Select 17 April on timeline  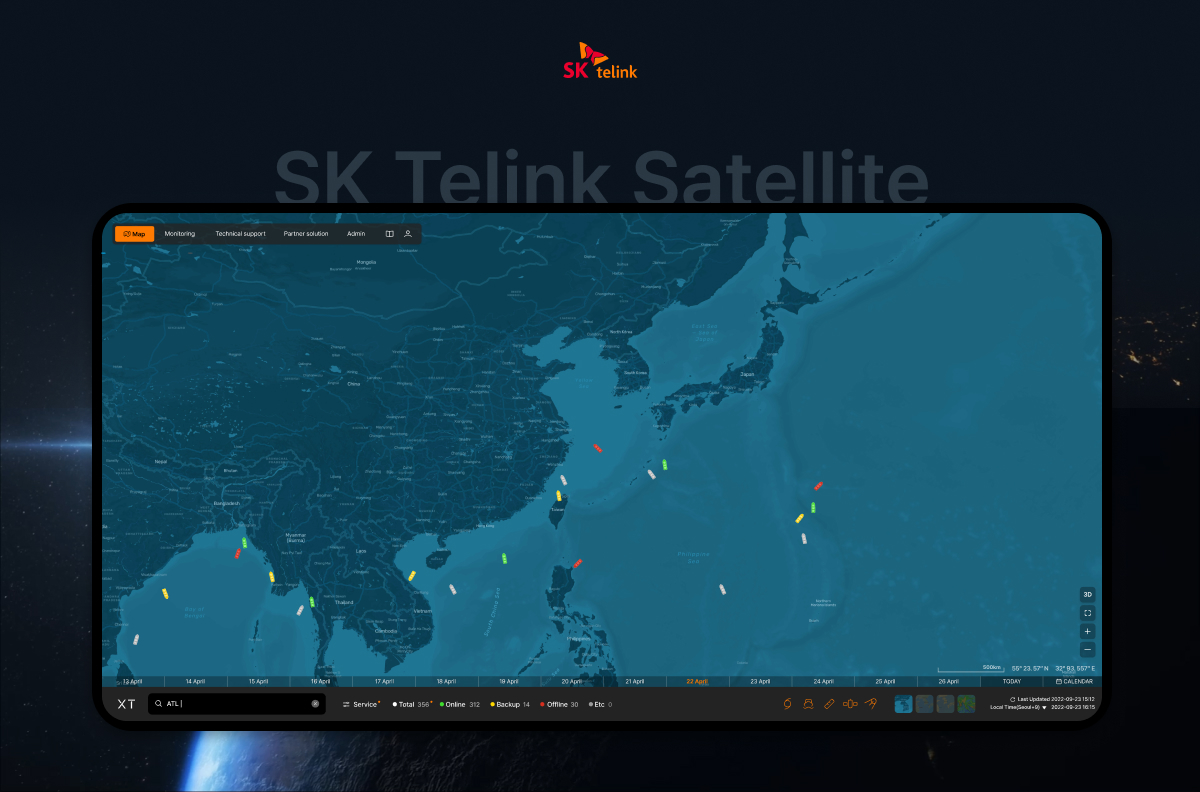383,681
